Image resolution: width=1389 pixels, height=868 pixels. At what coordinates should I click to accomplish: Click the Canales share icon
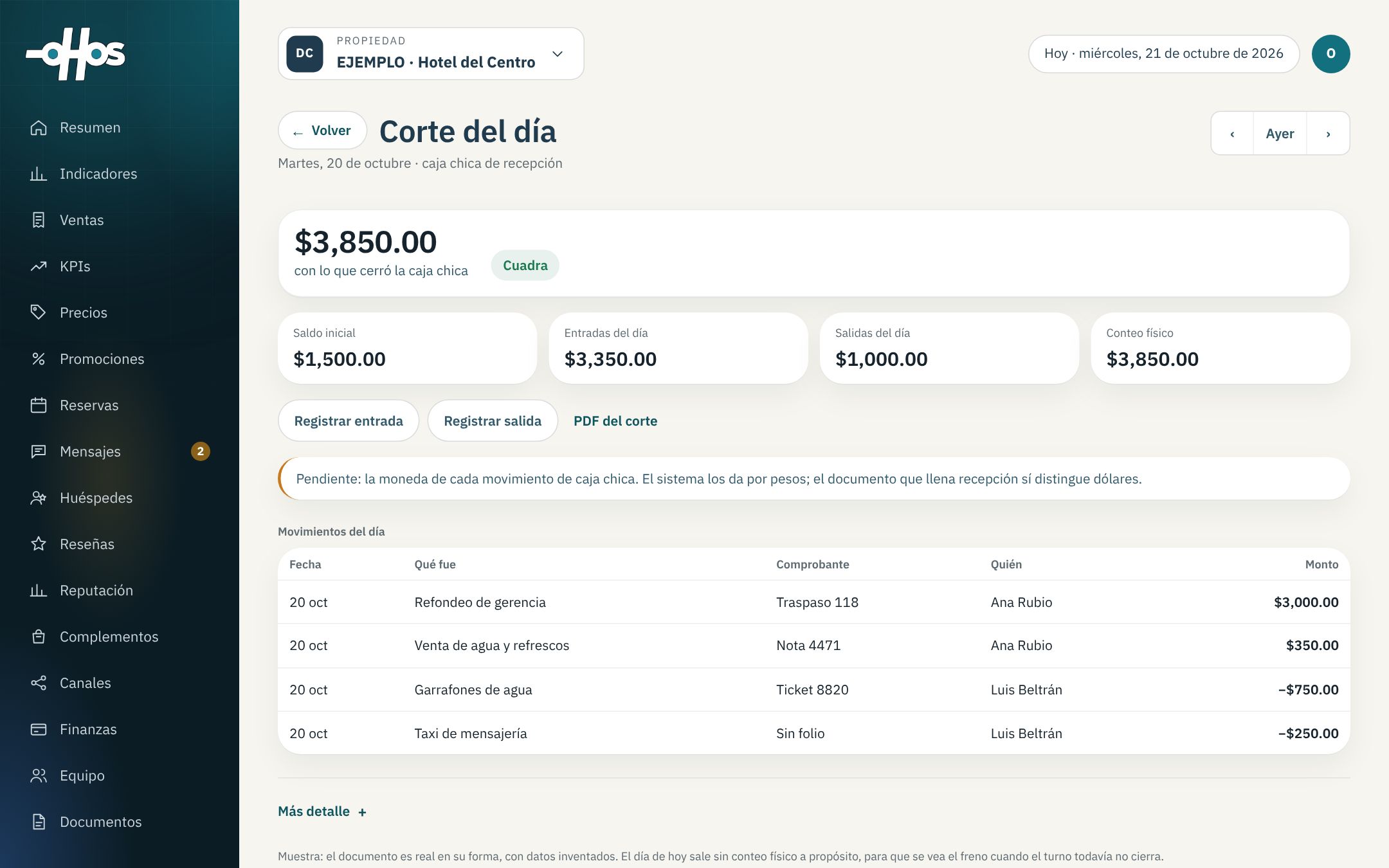(39, 683)
